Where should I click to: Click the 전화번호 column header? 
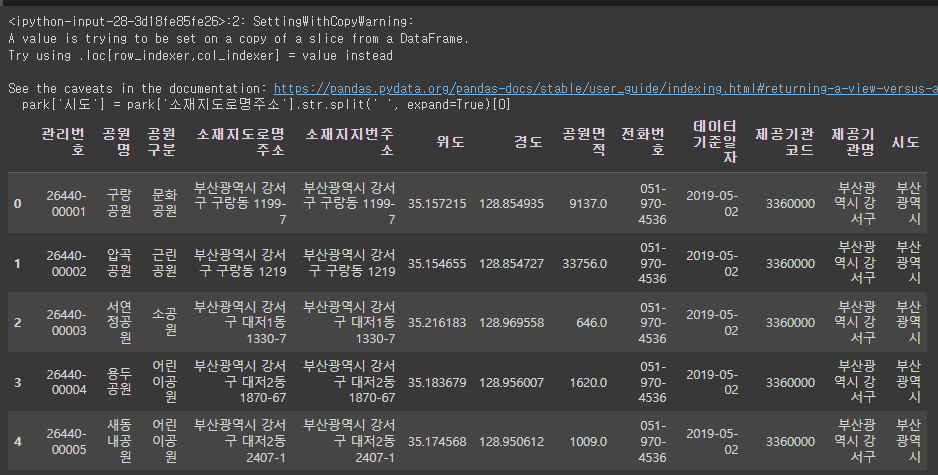[x=642, y=141]
